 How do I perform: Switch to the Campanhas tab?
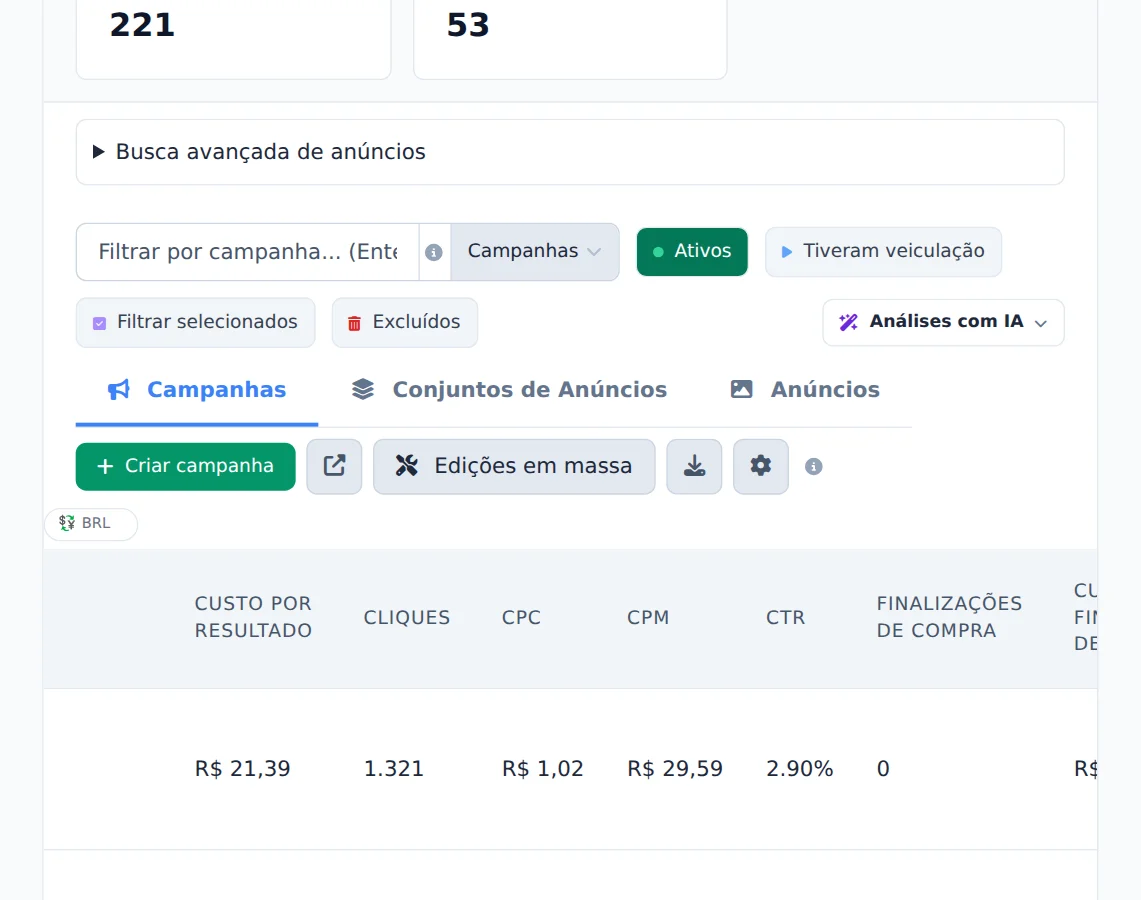click(x=197, y=390)
